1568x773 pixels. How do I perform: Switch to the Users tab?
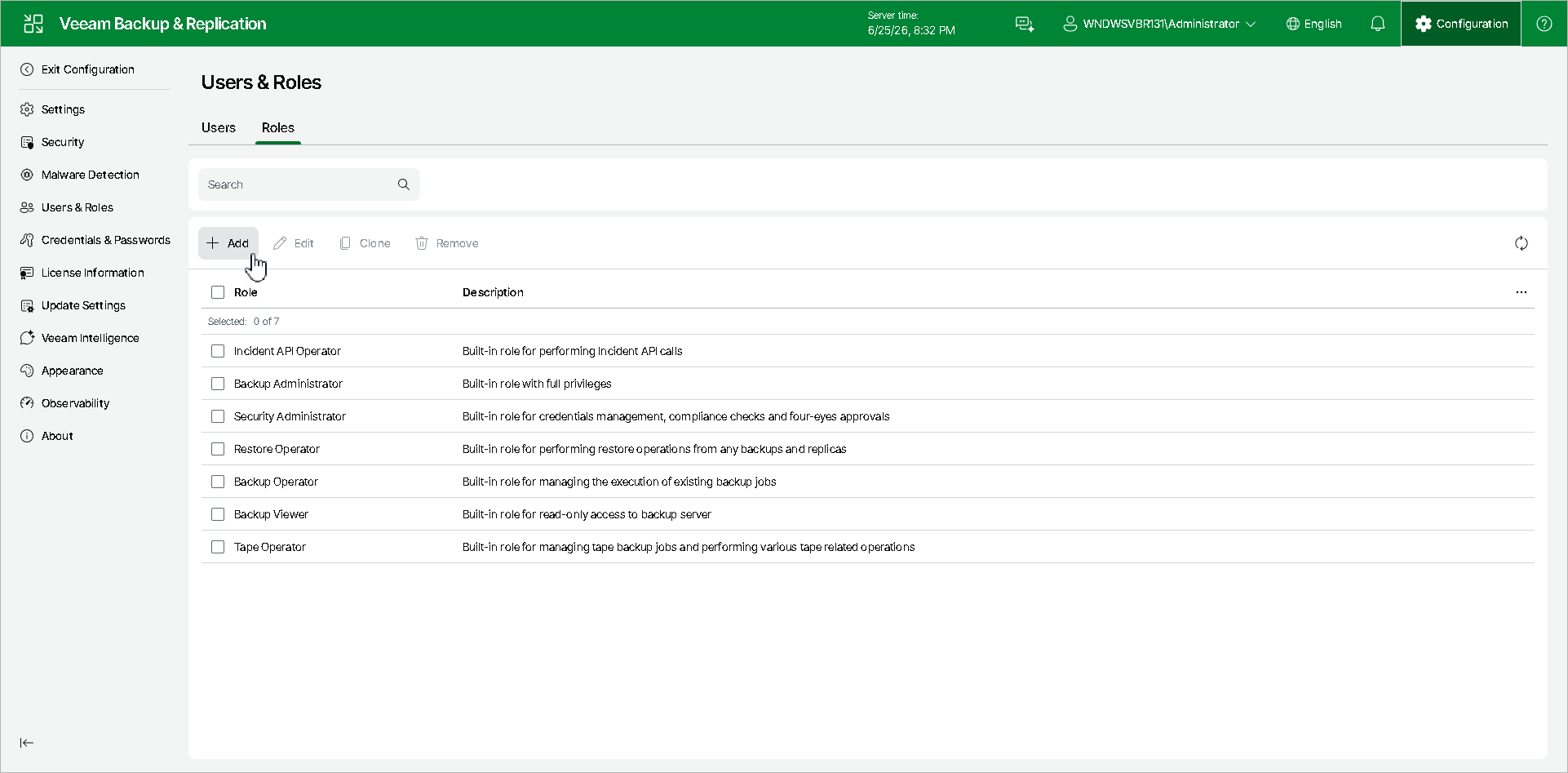click(219, 127)
